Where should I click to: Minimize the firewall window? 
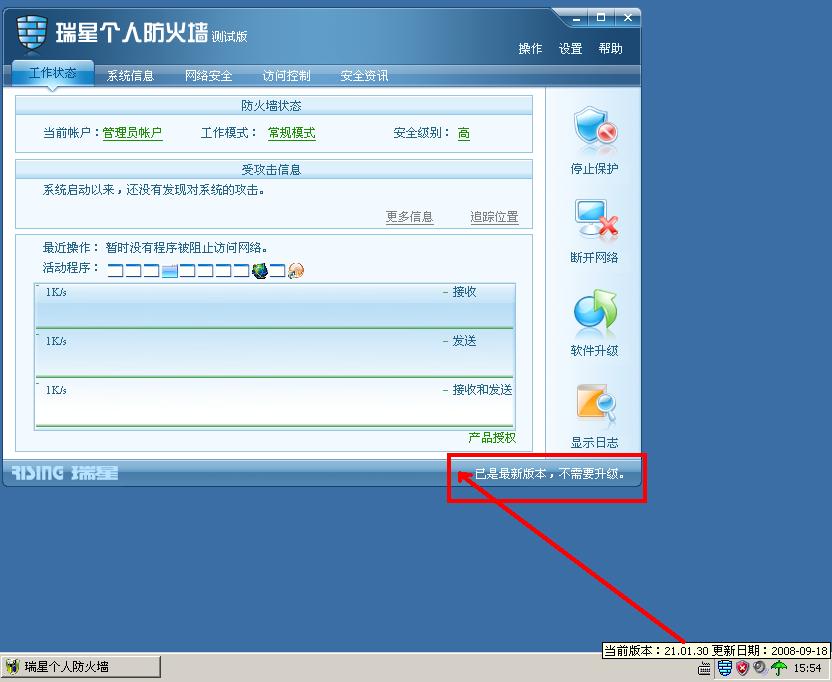pyautogui.click(x=577, y=18)
